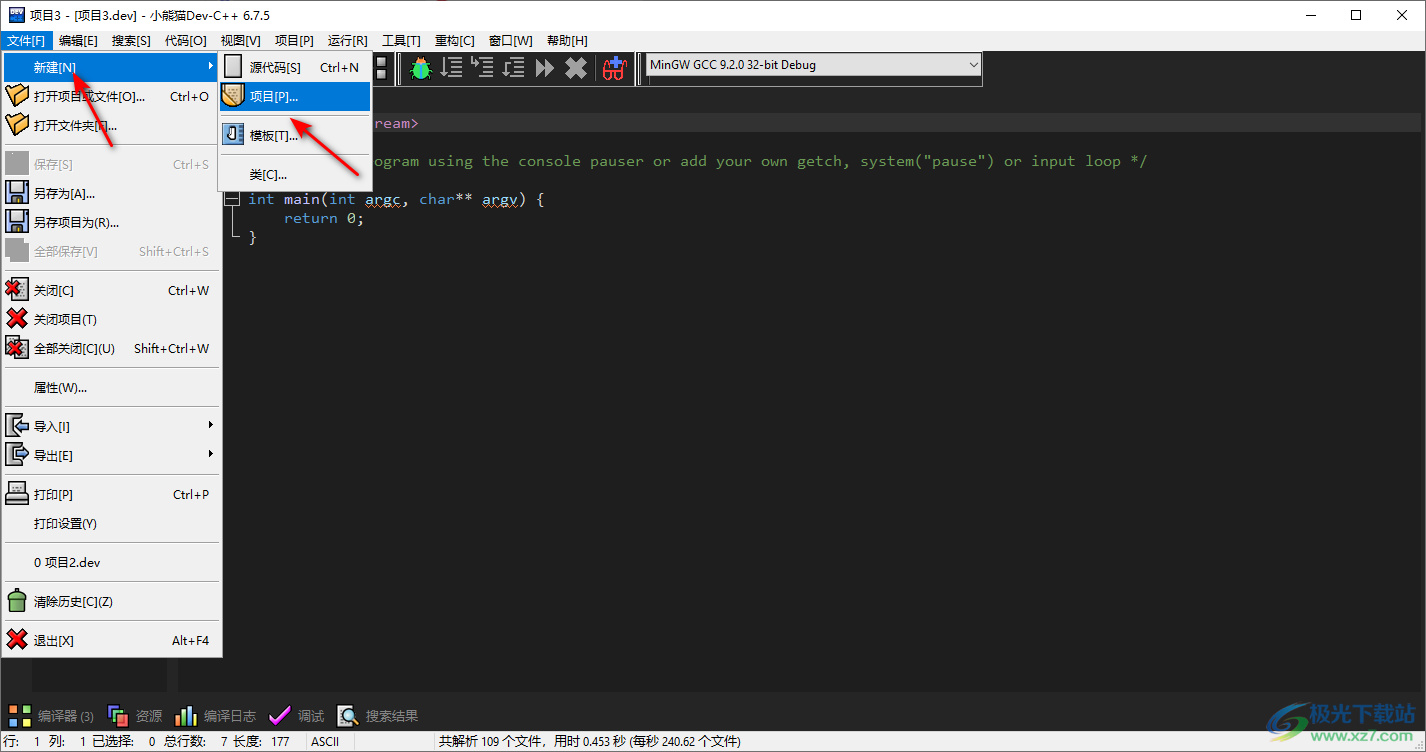Open the 视图[V] menu
Image resolution: width=1426 pixels, height=752 pixels.
(x=240, y=41)
